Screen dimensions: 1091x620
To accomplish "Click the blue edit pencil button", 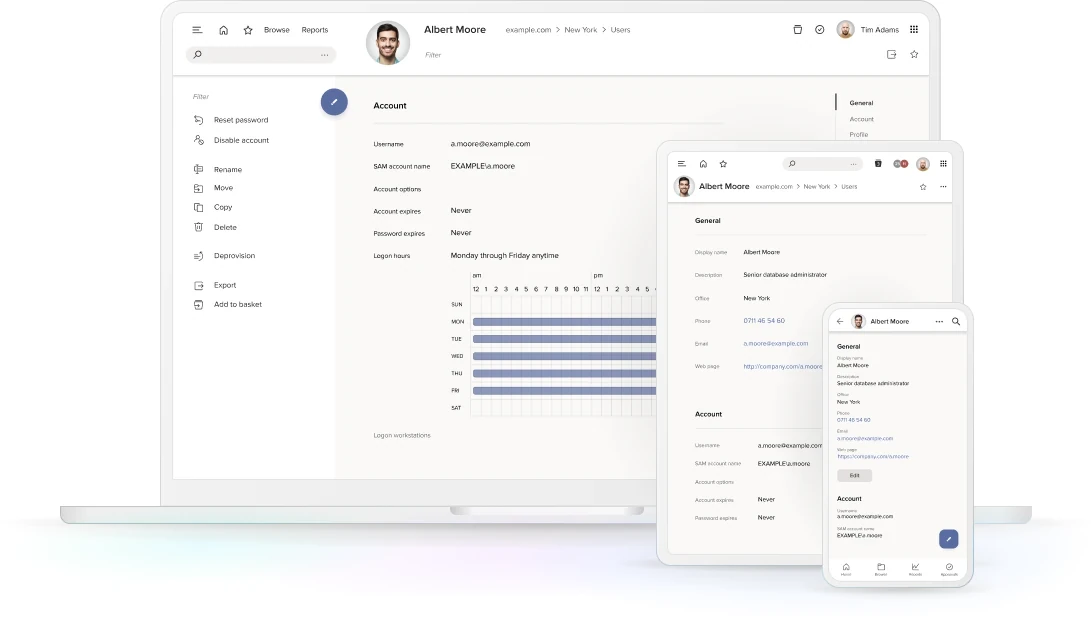I will [334, 102].
